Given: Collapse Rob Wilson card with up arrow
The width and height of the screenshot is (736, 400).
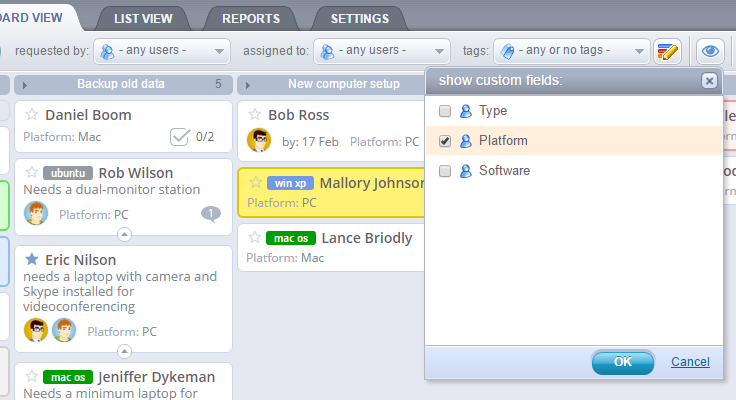Looking at the screenshot, I should coord(124,234).
